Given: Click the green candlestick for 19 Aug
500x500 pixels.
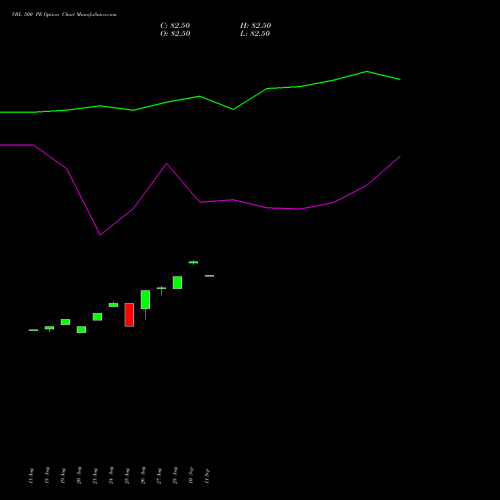Looking at the screenshot, I should coord(65,322).
